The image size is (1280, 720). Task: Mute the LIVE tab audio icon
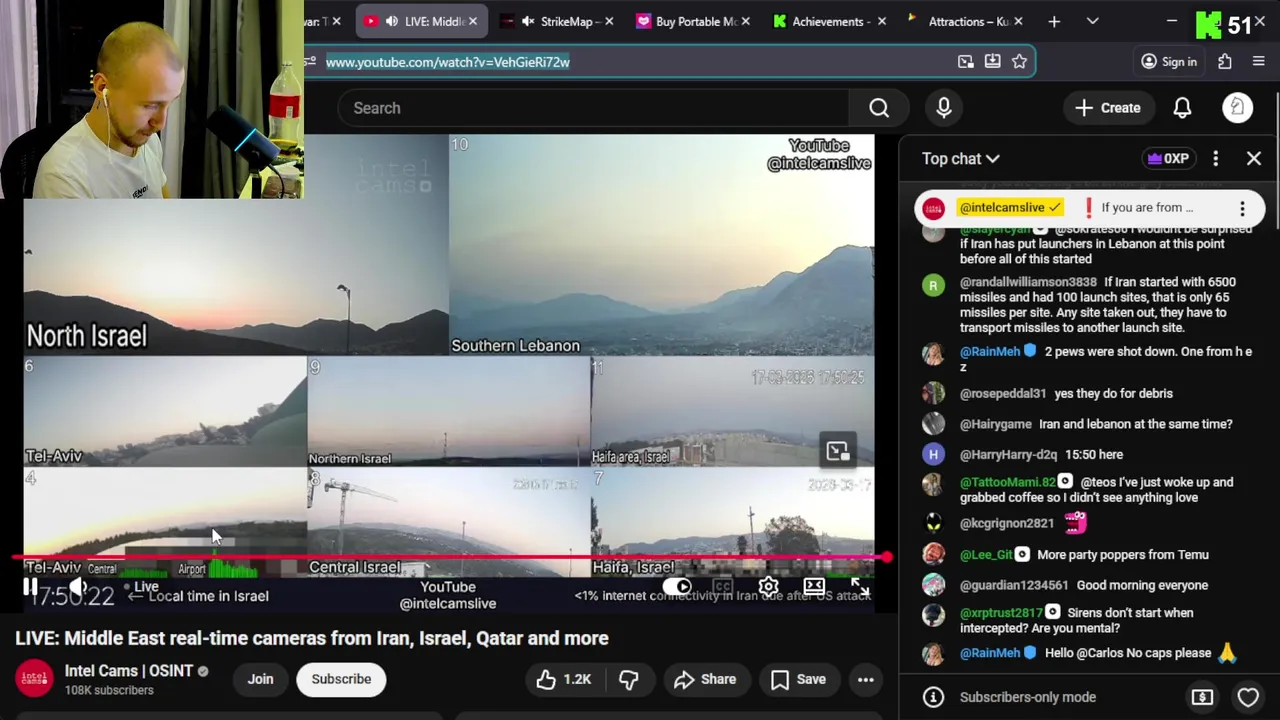(392, 21)
